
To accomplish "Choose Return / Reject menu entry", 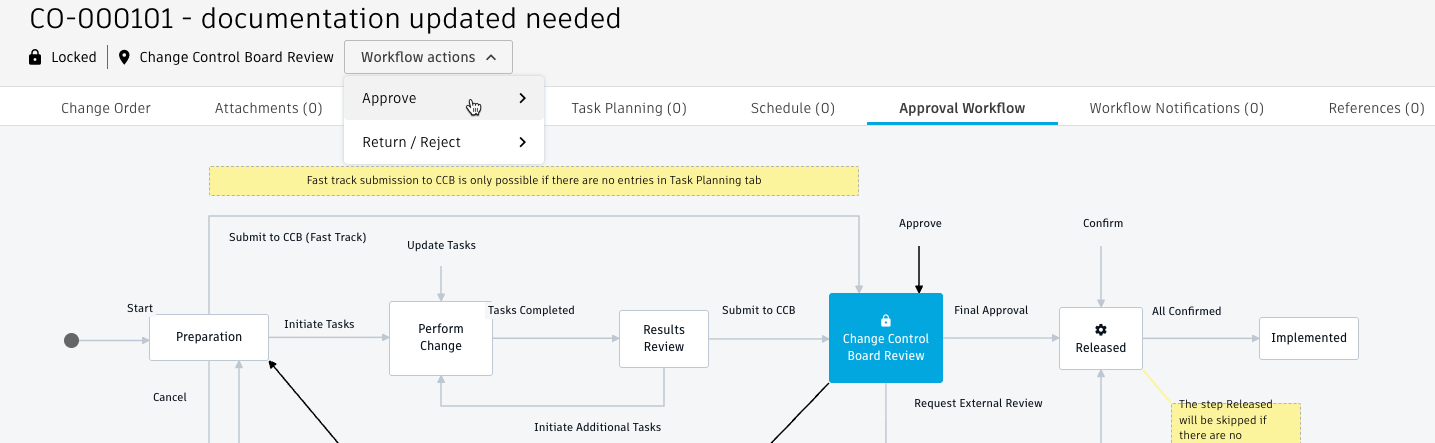I will click(411, 142).
